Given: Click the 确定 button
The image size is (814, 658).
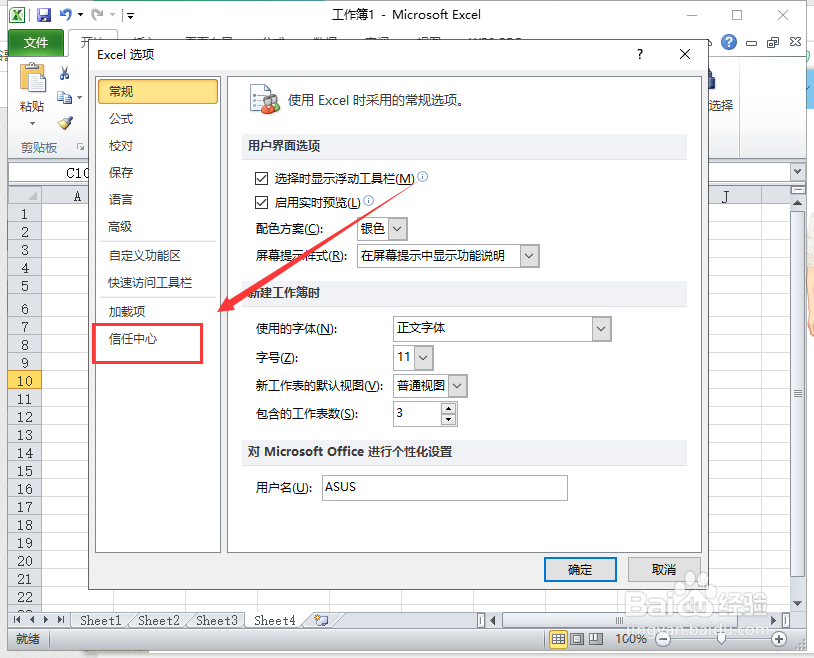Looking at the screenshot, I should pos(580,570).
